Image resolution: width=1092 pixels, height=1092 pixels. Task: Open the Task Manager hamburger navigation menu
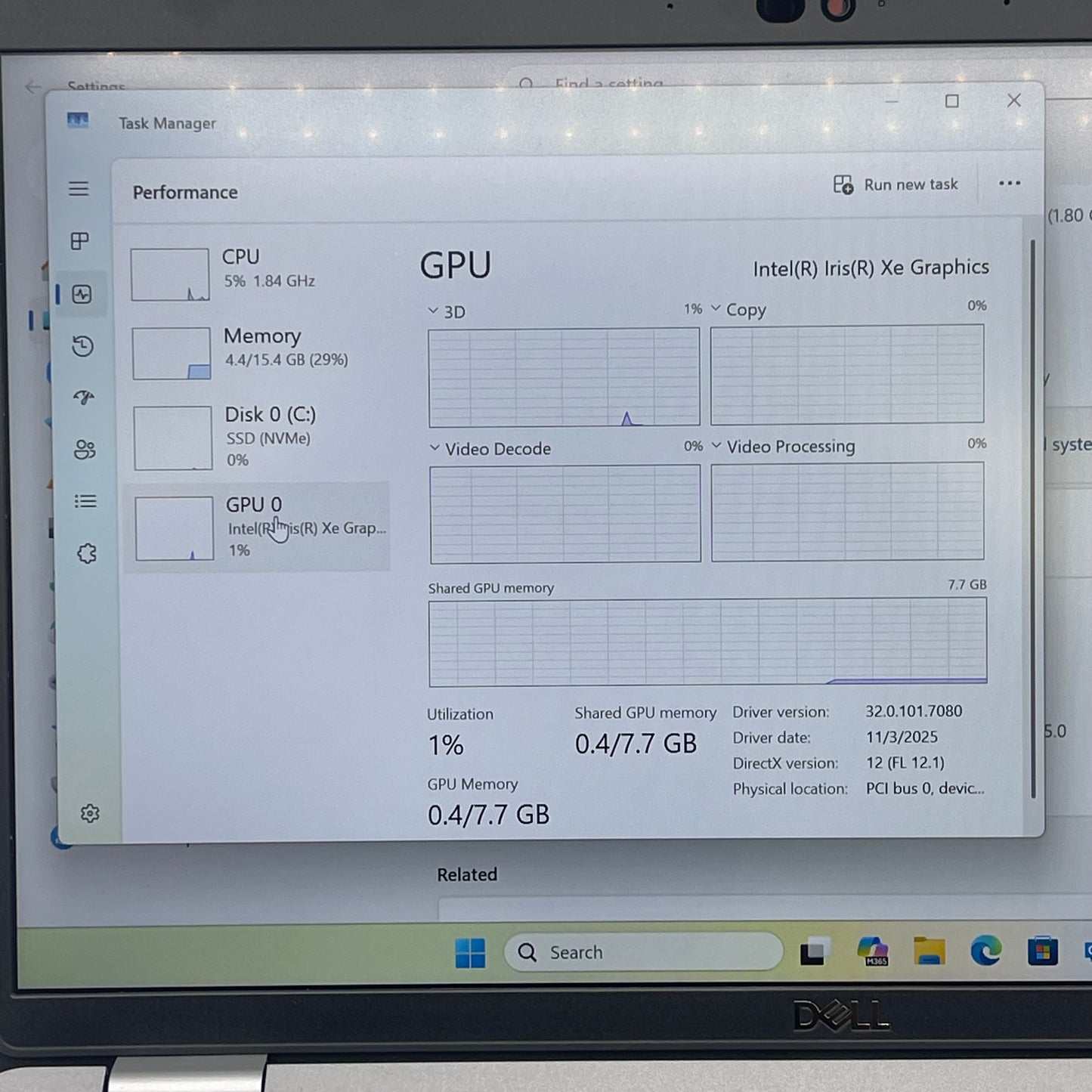(x=79, y=188)
